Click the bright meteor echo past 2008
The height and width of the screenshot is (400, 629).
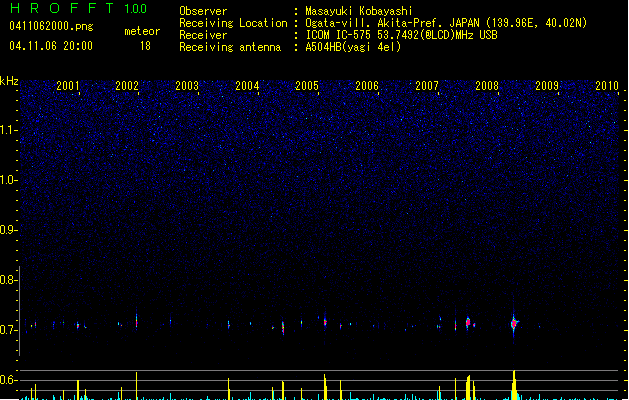pos(514,323)
